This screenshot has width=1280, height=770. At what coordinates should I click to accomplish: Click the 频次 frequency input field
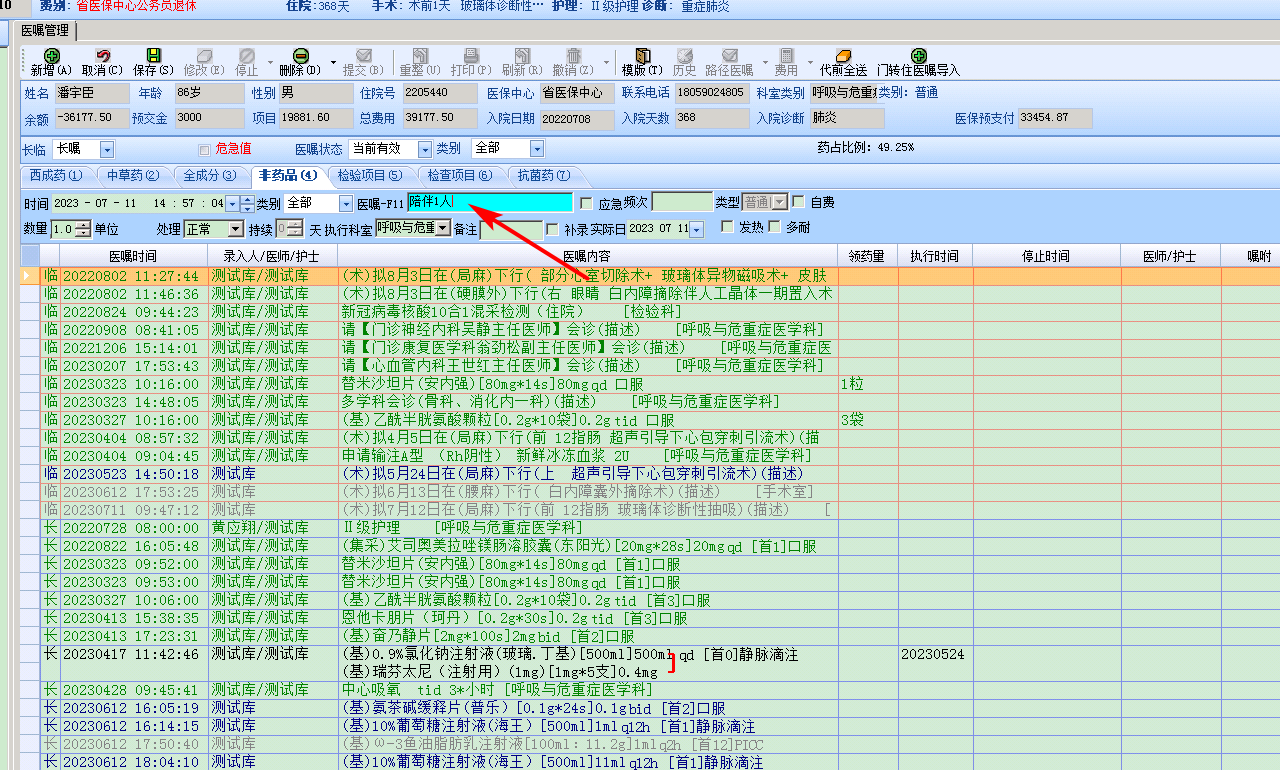pos(682,202)
